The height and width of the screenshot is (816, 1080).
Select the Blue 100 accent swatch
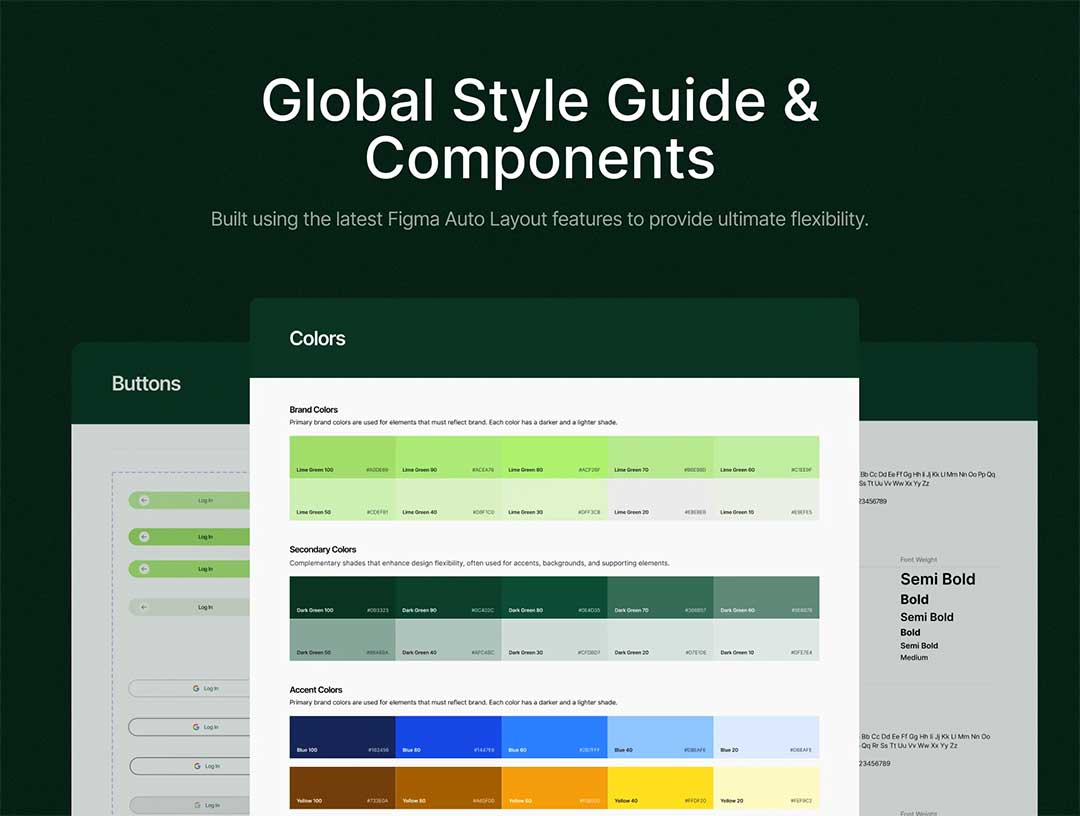tap(342, 737)
